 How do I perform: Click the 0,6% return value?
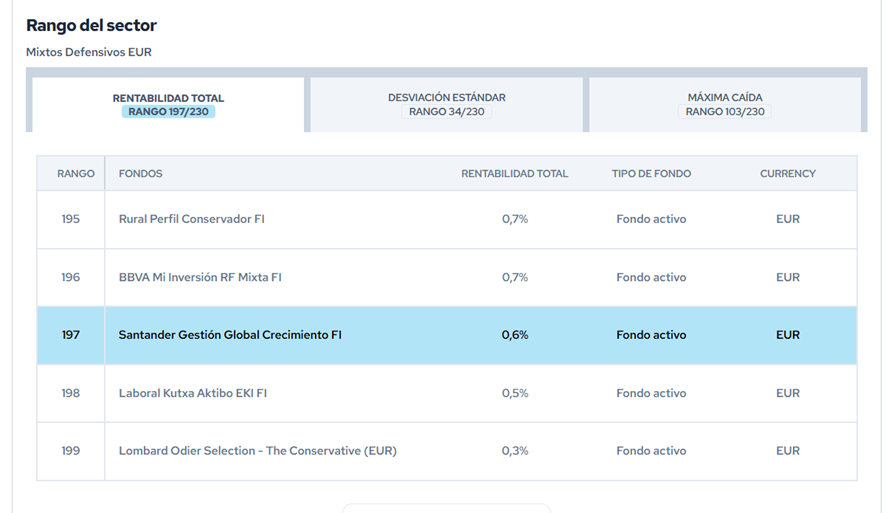click(515, 335)
